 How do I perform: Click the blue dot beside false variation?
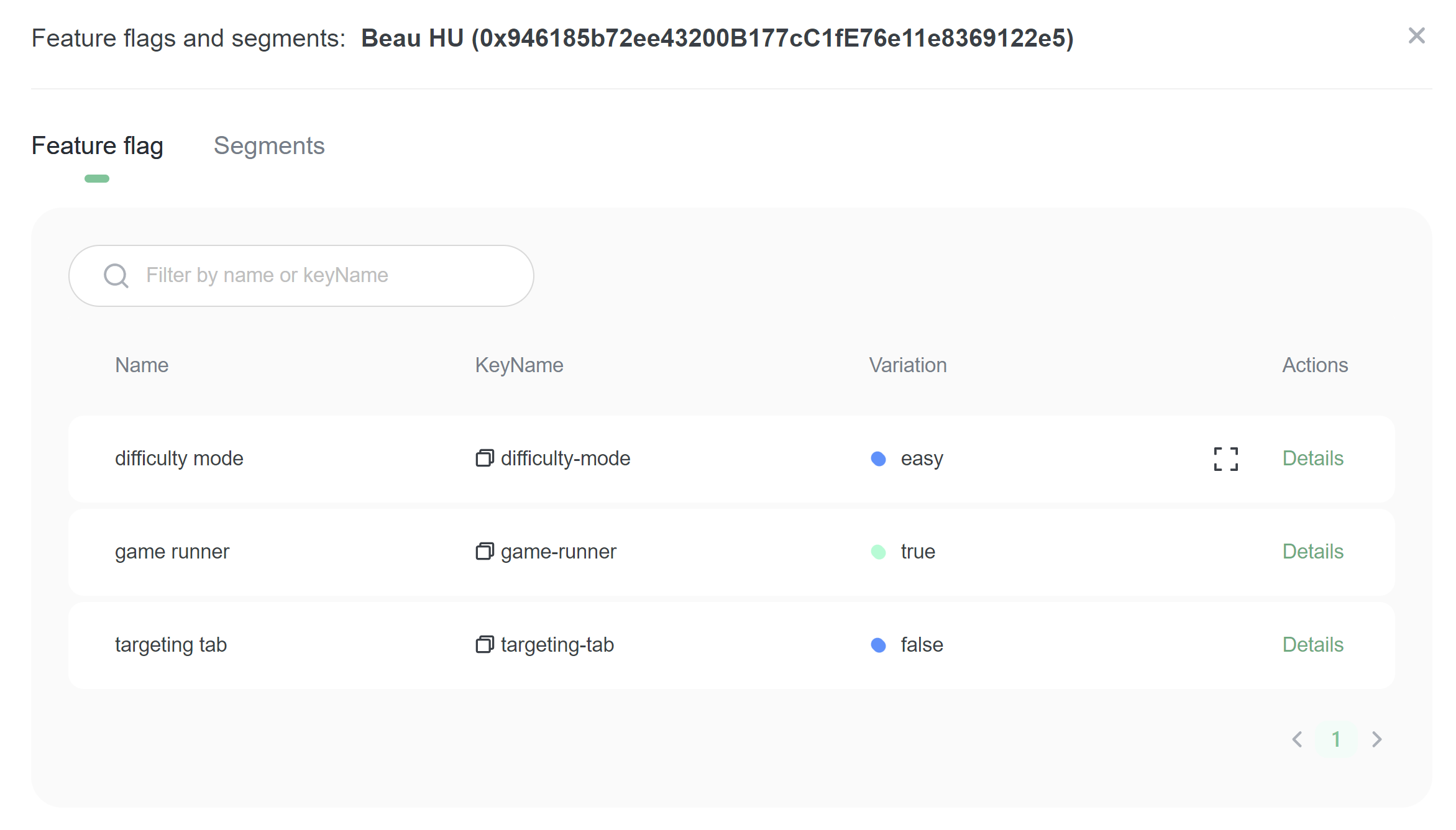(878, 645)
